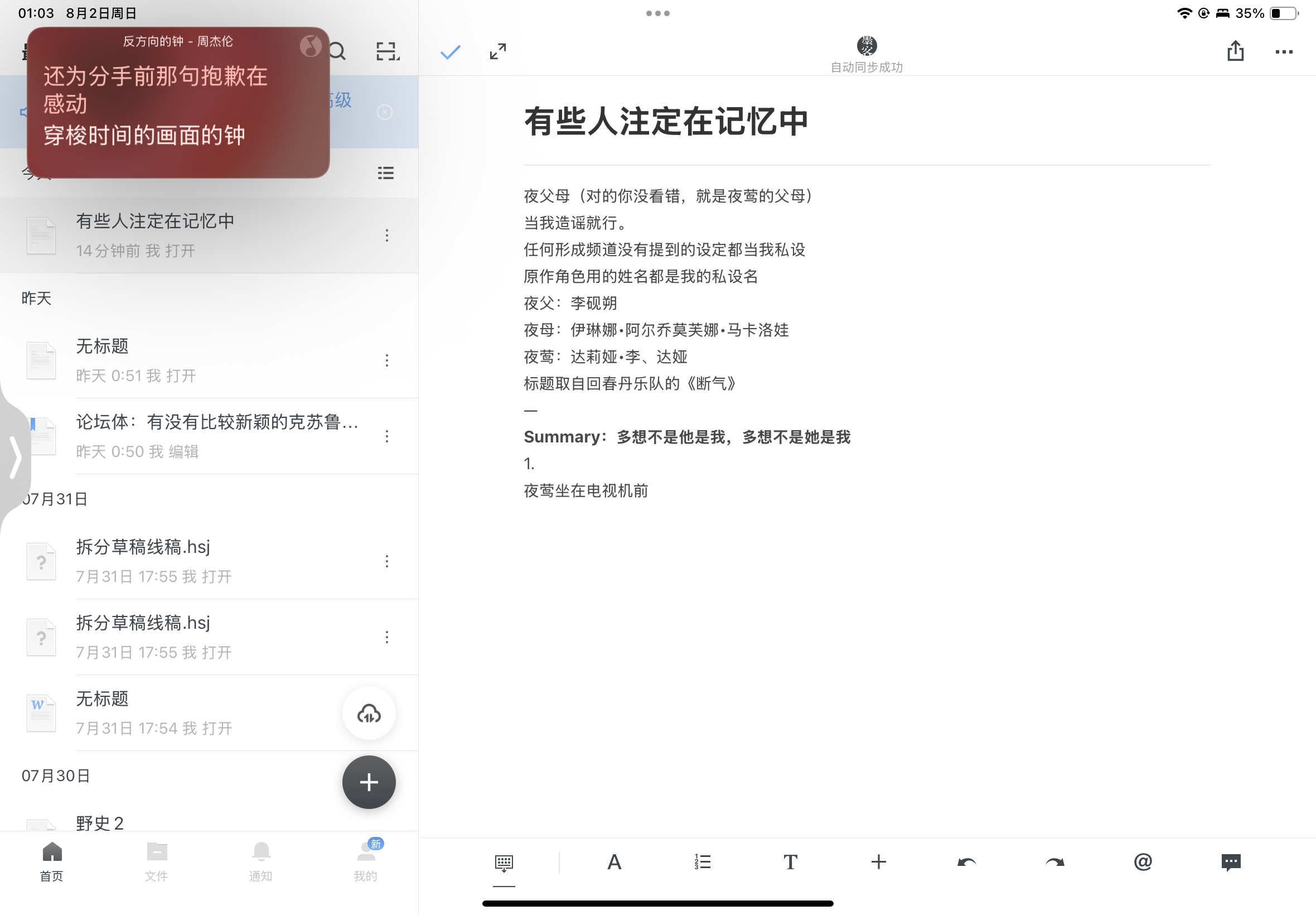The height and width of the screenshot is (915, 1316).
Task: Tap the Wi-Fi icon in the status bar
Action: click(x=1184, y=13)
